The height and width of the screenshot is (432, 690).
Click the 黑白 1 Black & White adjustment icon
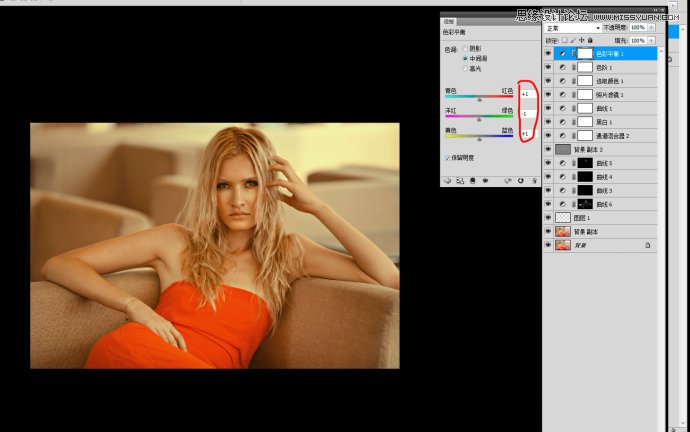562,122
